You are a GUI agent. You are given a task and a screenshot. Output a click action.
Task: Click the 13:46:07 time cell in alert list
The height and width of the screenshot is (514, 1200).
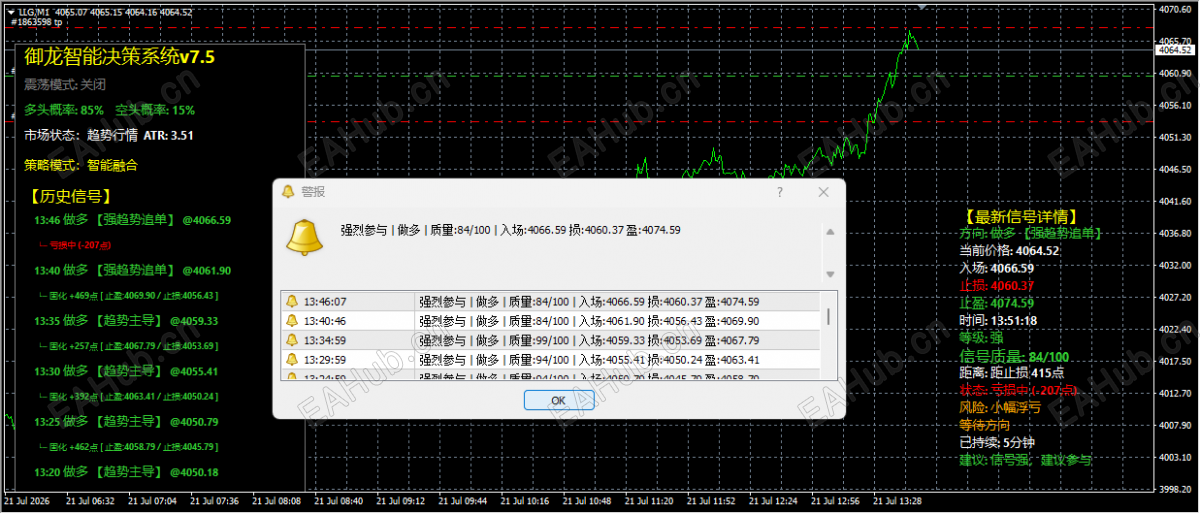click(x=325, y=301)
